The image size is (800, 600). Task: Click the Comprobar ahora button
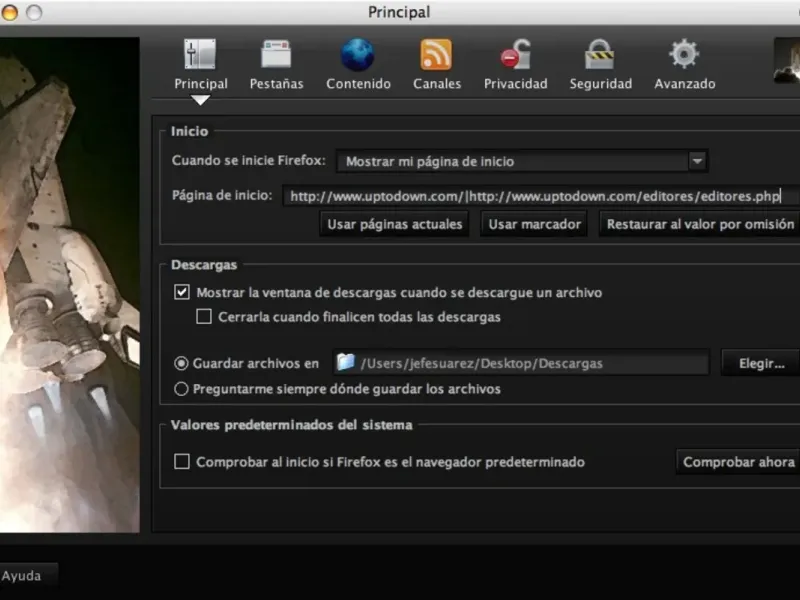(738, 462)
